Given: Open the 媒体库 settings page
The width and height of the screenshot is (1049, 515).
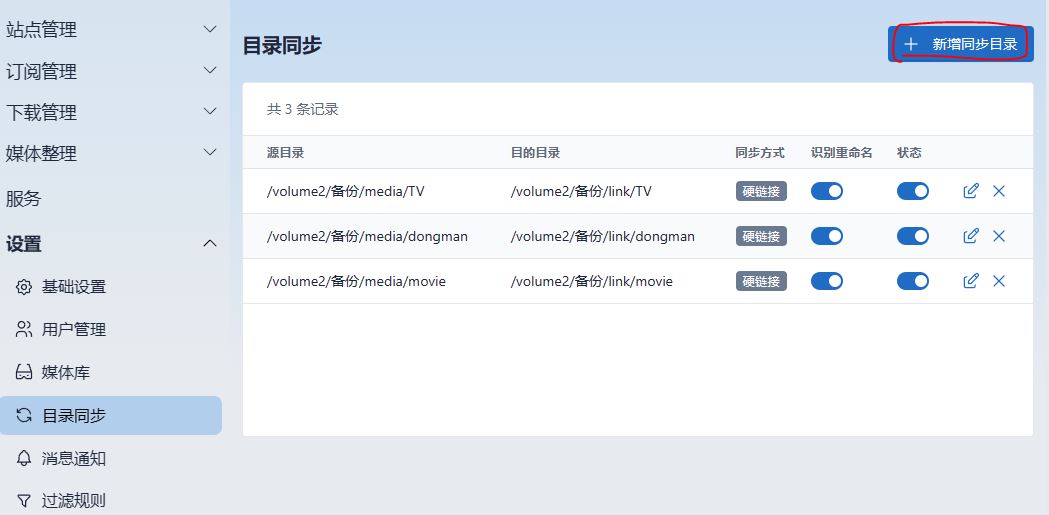Looking at the screenshot, I should tap(66, 372).
